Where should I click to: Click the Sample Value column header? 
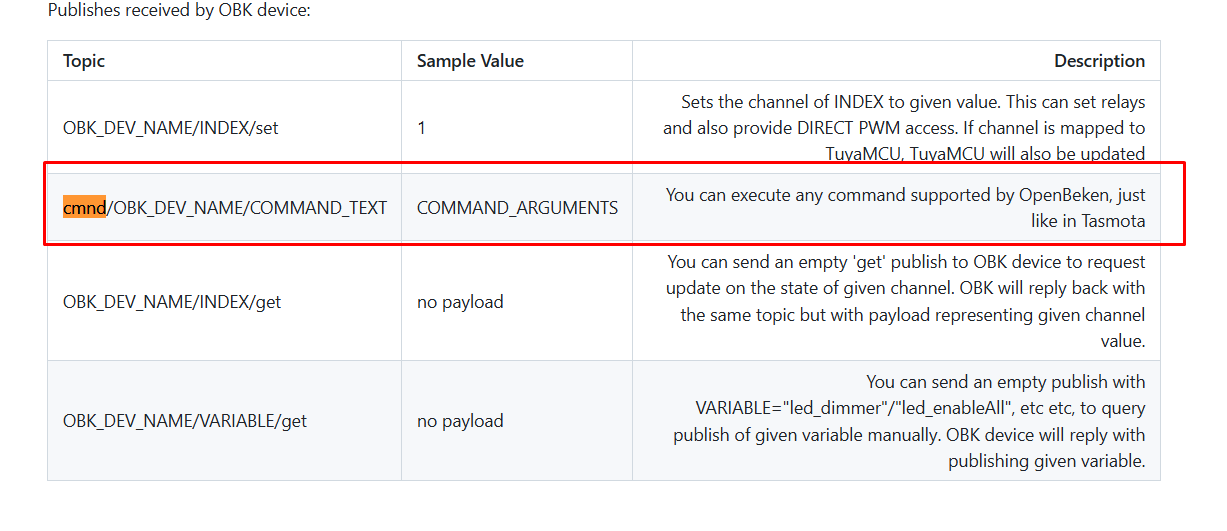coord(470,61)
